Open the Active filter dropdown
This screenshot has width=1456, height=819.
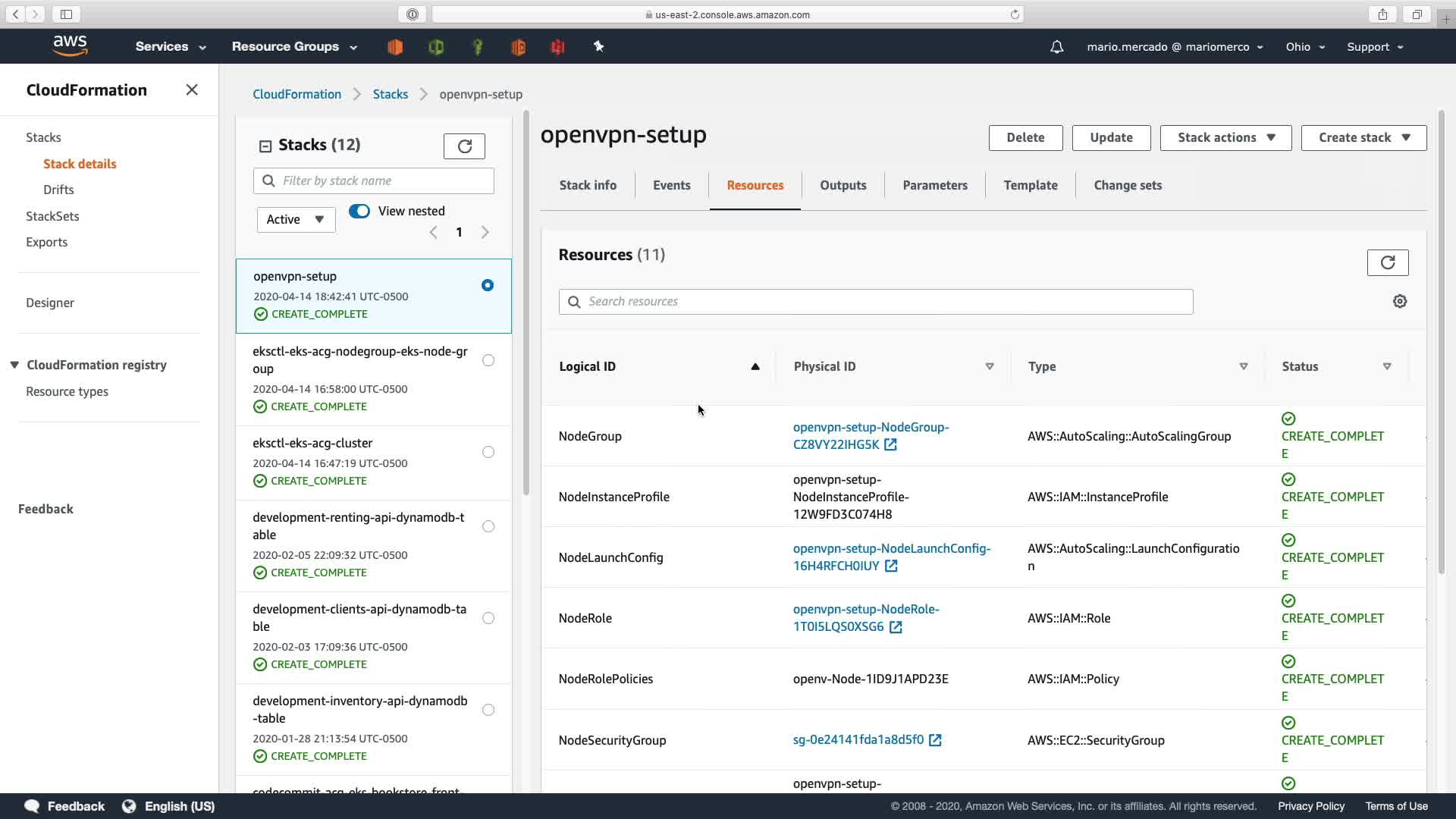point(296,219)
